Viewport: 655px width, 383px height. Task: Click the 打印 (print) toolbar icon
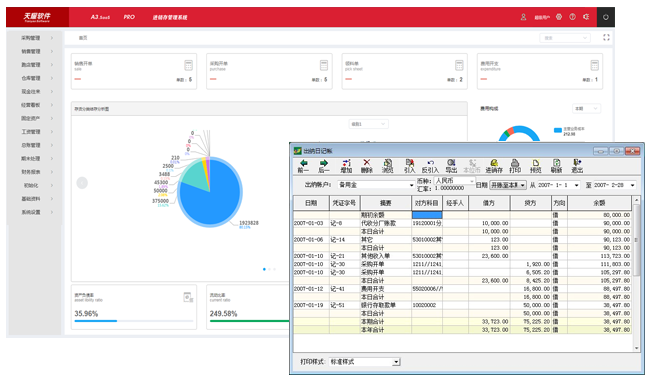(x=515, y=166)
